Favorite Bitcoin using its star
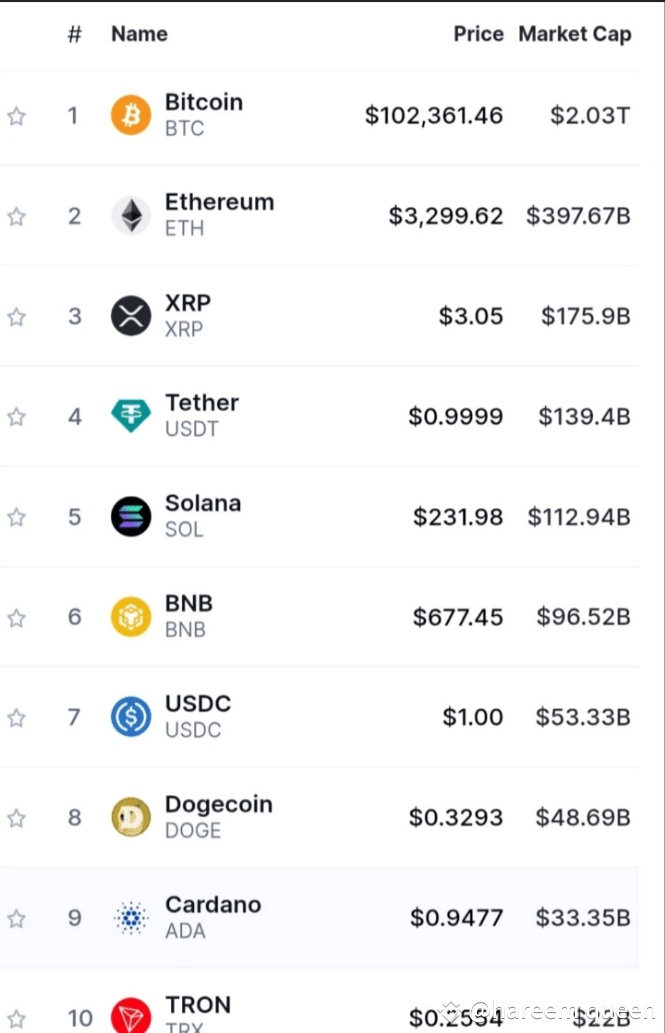 [x=16, y=116]
